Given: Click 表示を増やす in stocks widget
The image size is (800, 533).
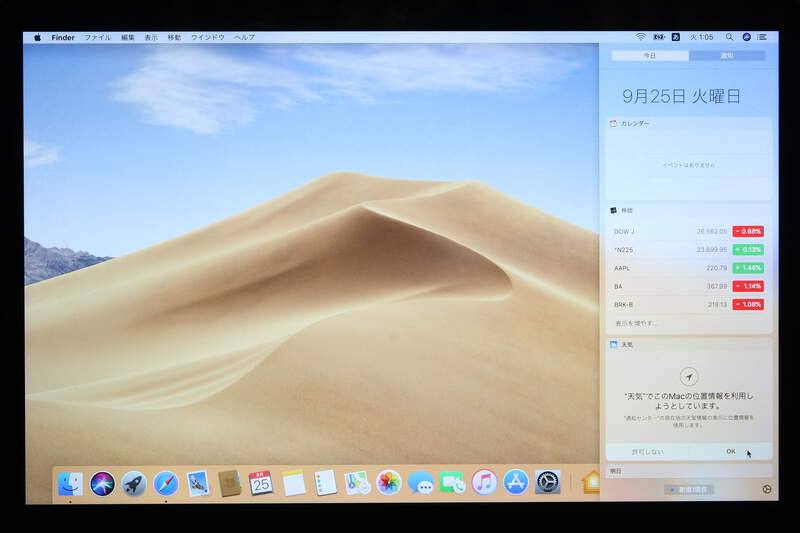Looking at the screenshot, I should [x=636, y=323].
